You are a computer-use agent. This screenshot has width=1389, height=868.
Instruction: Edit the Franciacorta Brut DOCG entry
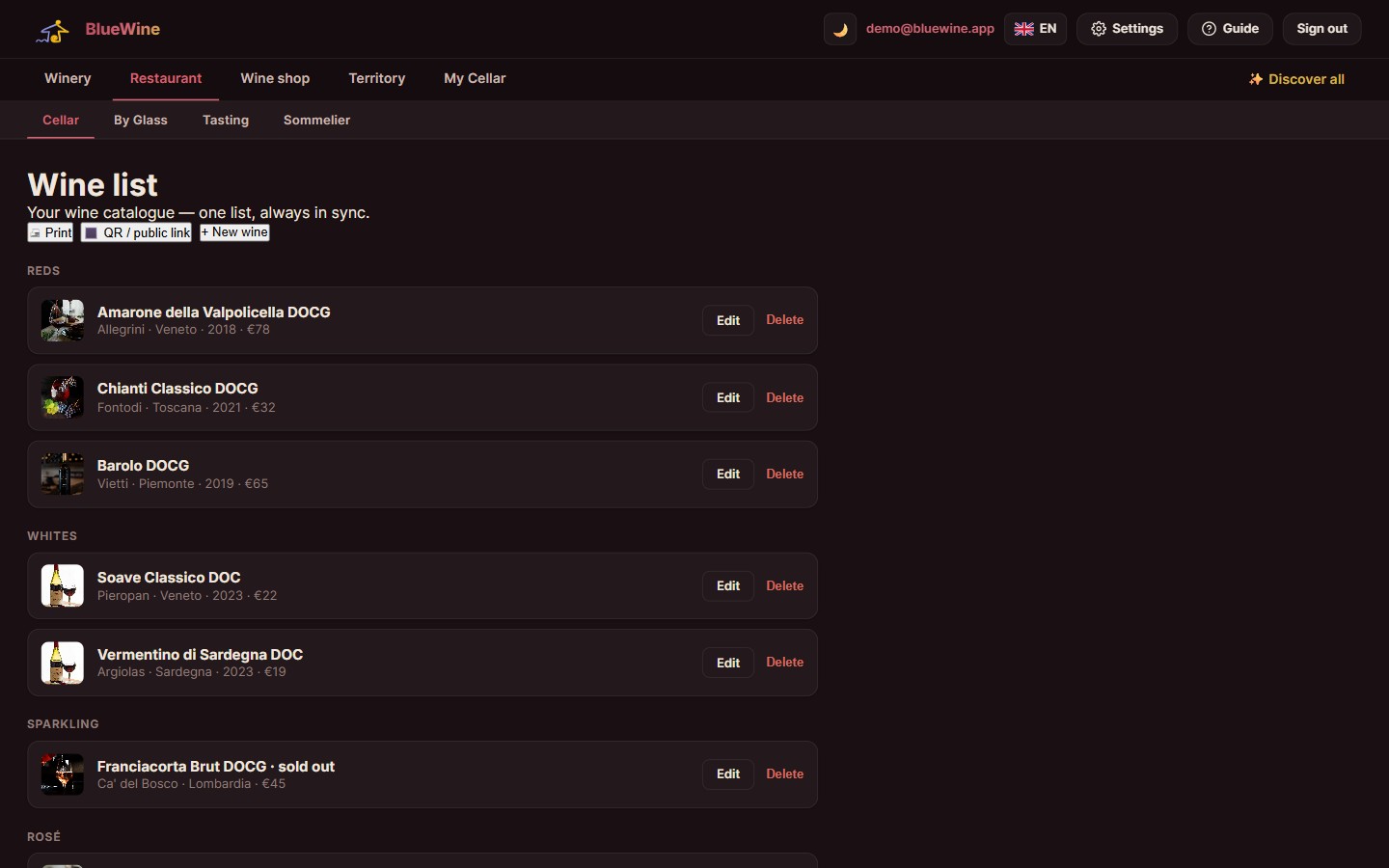(728, 773)
